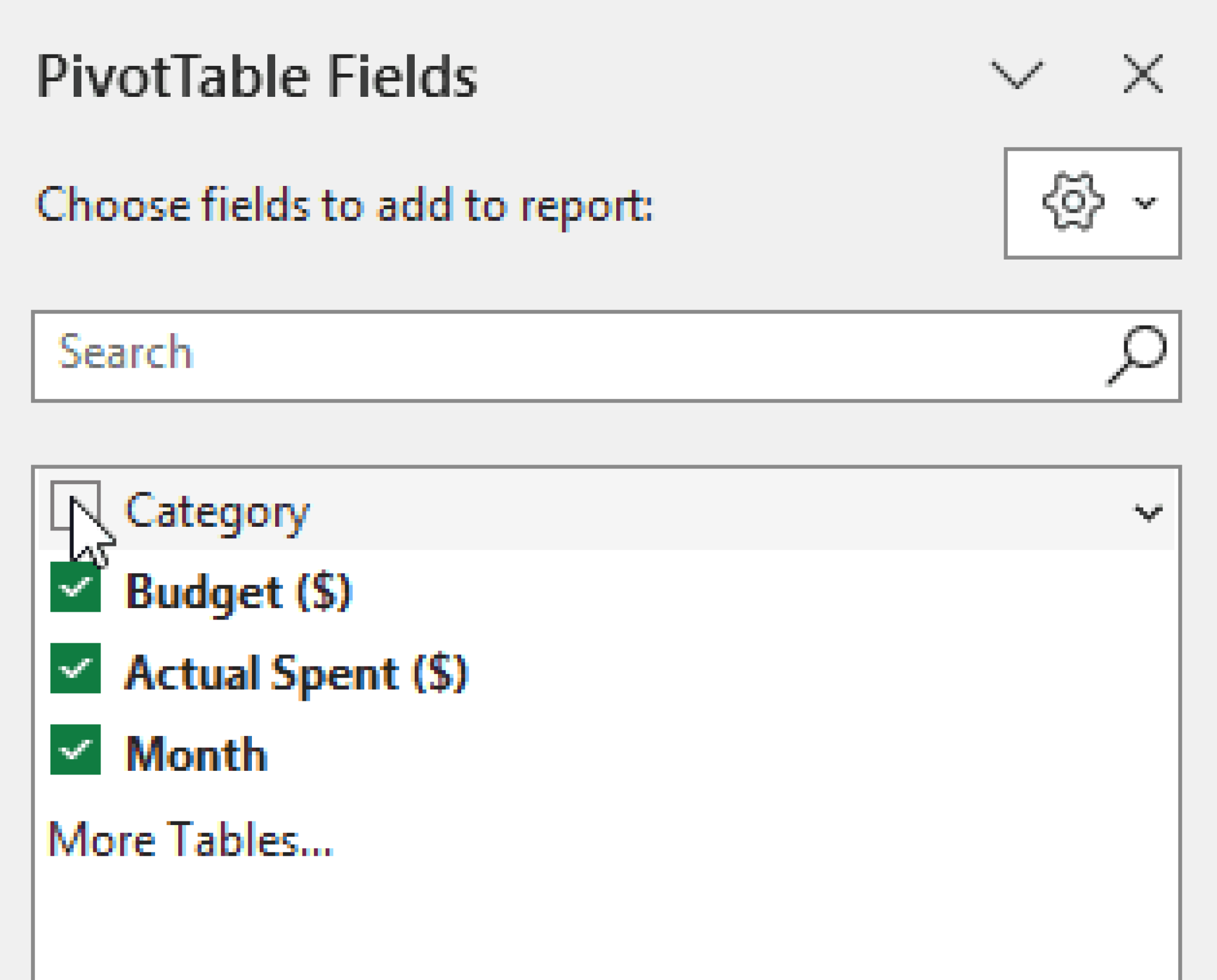Select the Month field label
The width and height of the screenshot is (1217, 980).
click(x=196, y=753)
